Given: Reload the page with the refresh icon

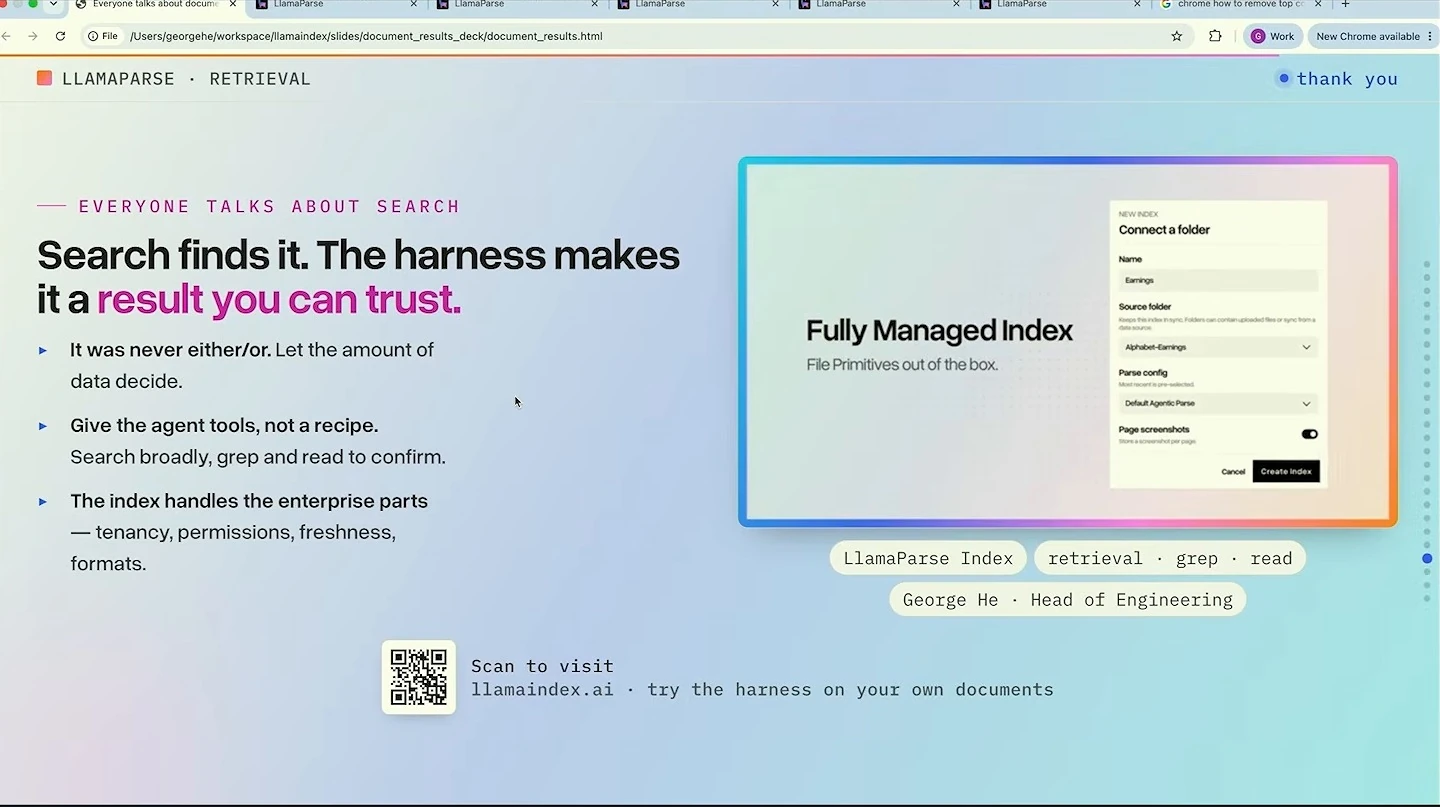Looking at the screenshot, I should click(60, 36).
